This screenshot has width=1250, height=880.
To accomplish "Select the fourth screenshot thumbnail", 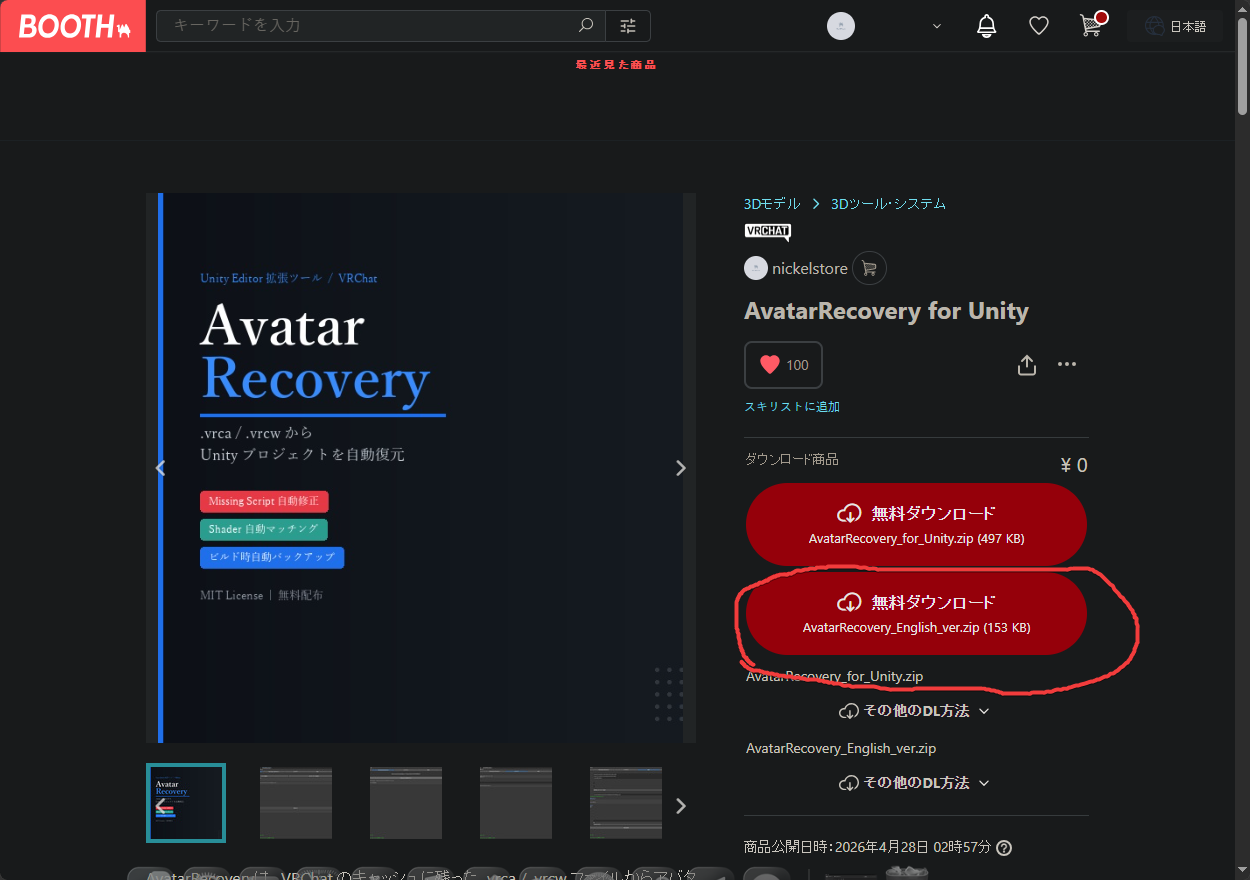I will [x=516, y=803].
